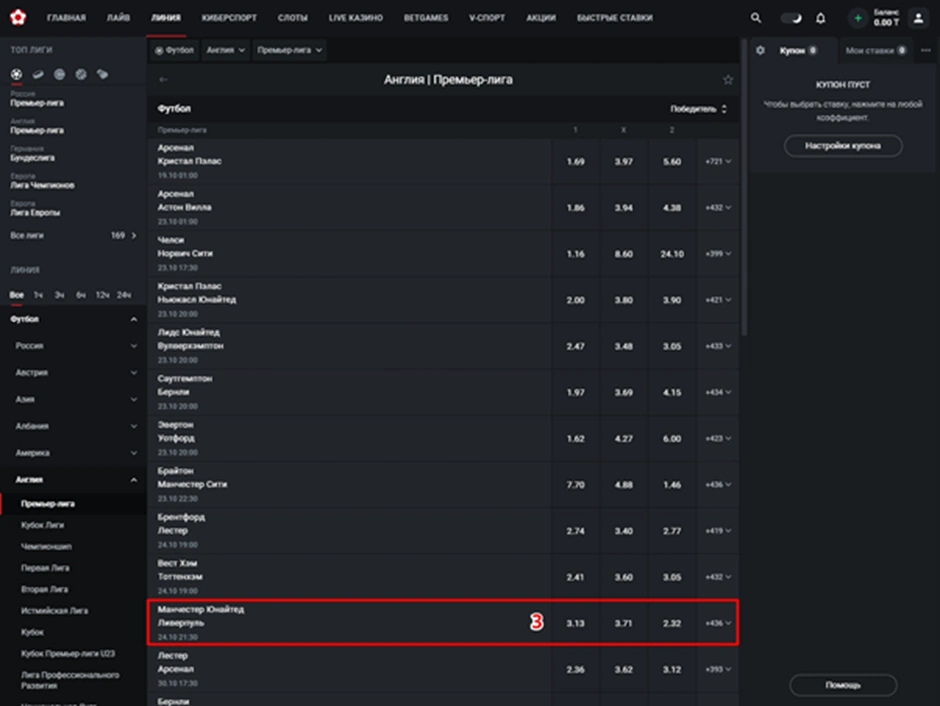This screenshot has height=706, width=940.
Task: Open Истмийская Лига in the sidebar
Action: coord(55,611)
